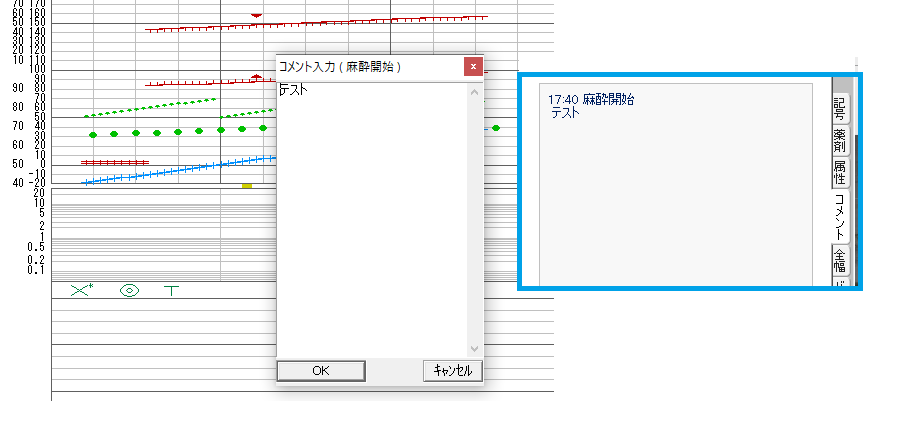Click the leftmost green dot data point
Viewport: 897px width, 424px height.
click(93, 134)
